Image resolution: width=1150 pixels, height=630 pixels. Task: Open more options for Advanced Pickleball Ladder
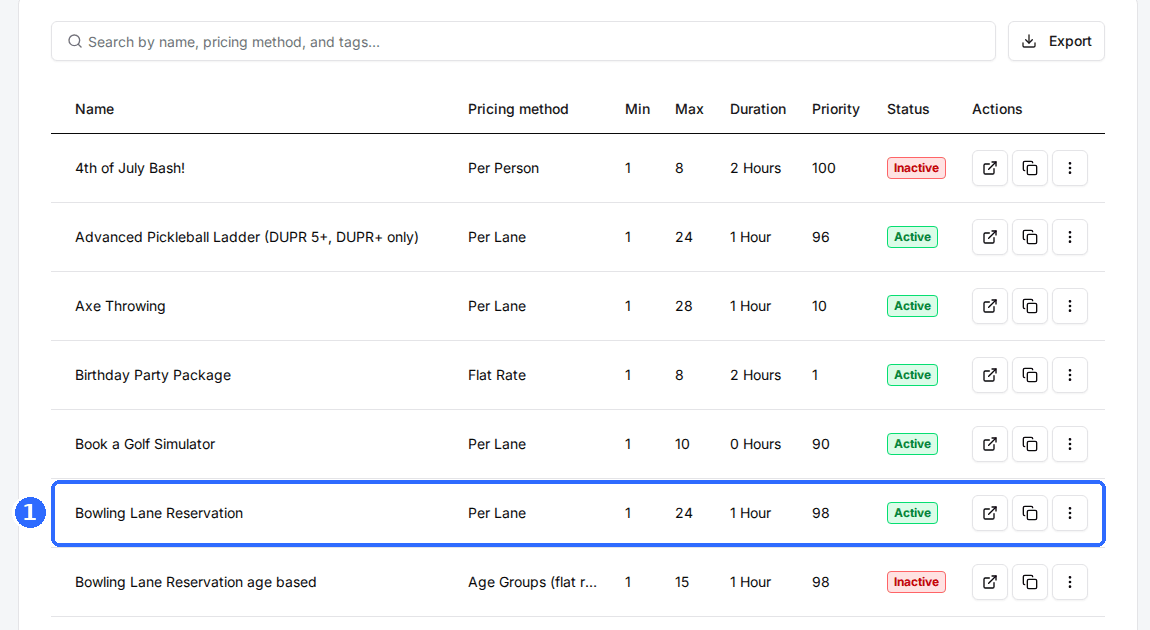(1069, 237)
